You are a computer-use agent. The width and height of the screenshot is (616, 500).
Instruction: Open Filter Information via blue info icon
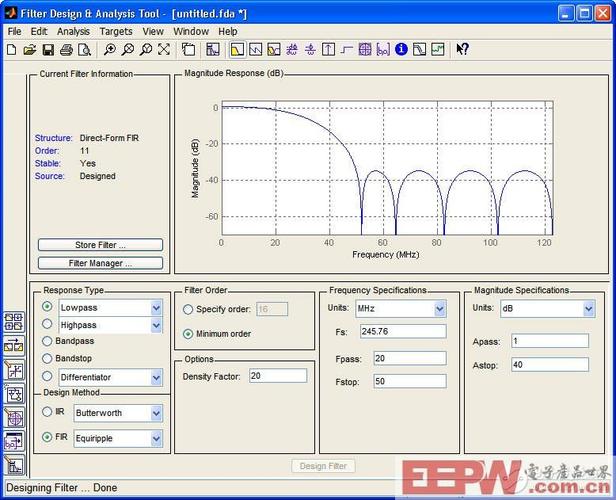(x=401, y=49)
